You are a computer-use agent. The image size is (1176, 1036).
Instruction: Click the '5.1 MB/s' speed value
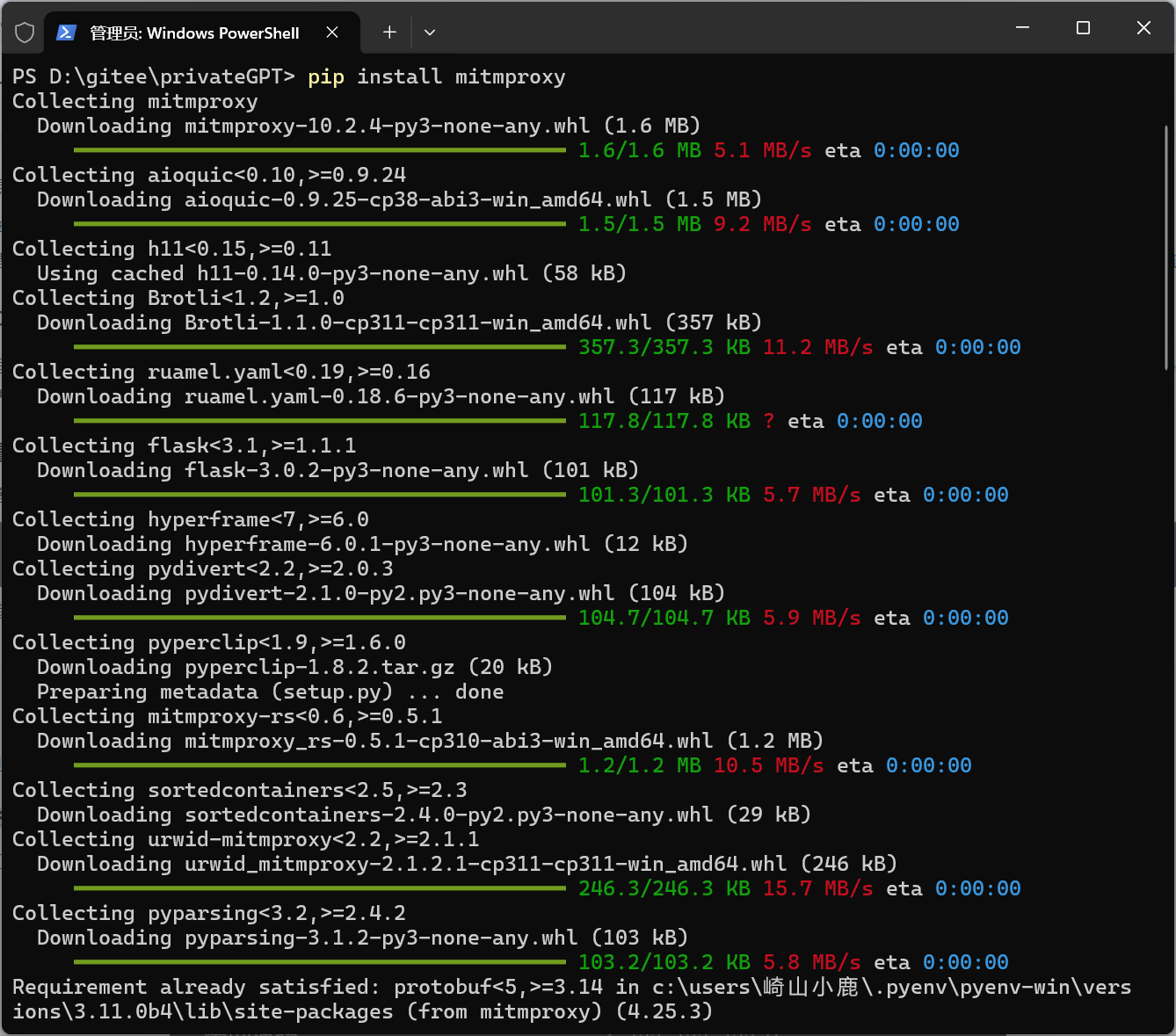(763, 151)
